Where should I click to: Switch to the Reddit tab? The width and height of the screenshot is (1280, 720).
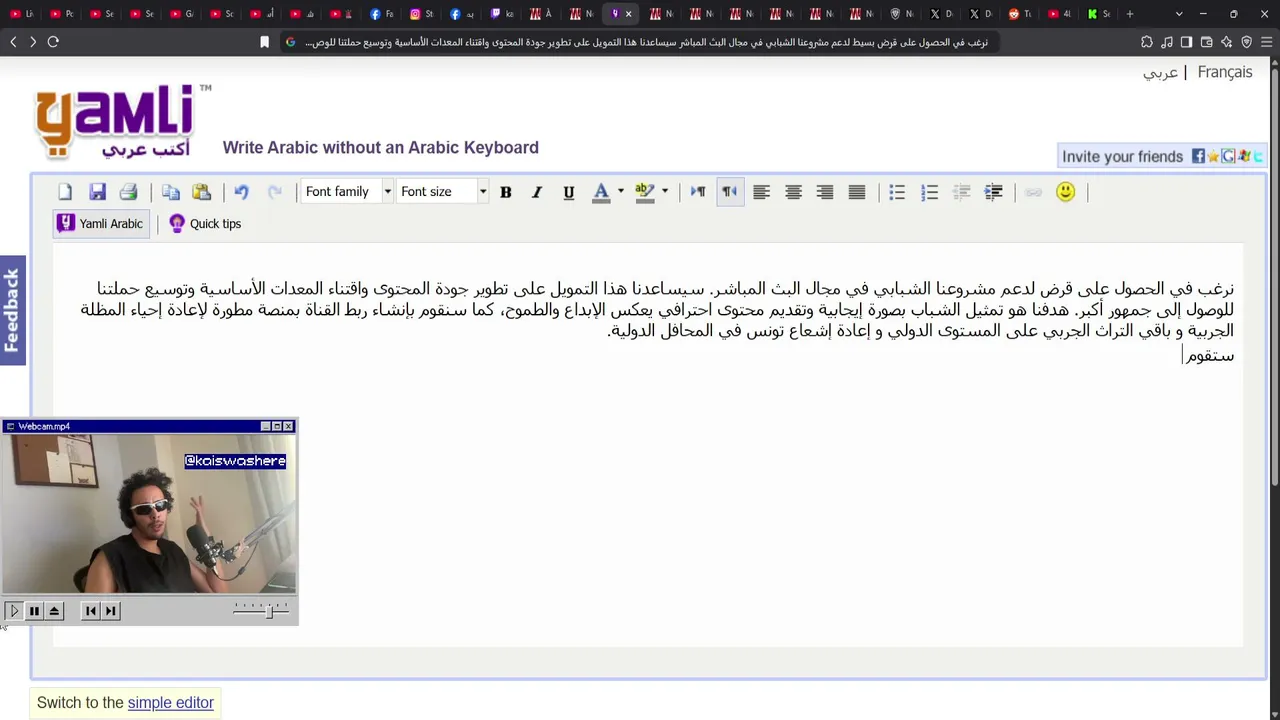click(1019, 14)
